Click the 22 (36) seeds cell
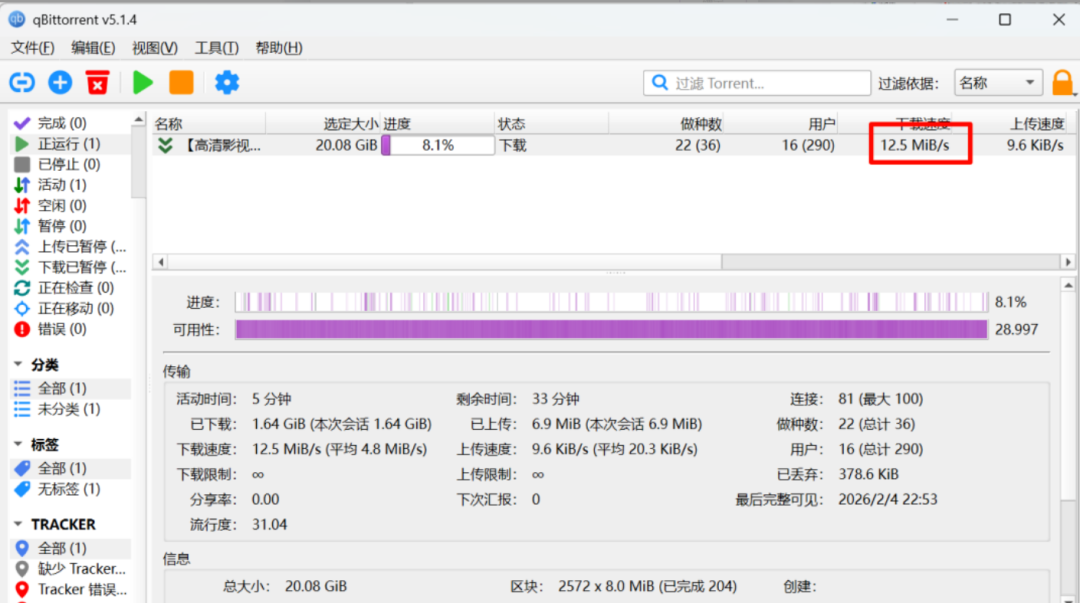This screenshot has height=603, width=1080. [697, 145]
